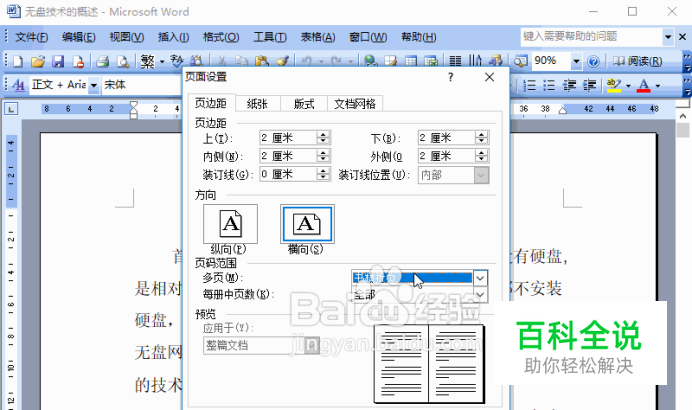Click the 下(B) bottom margin field

click(447, 138)
